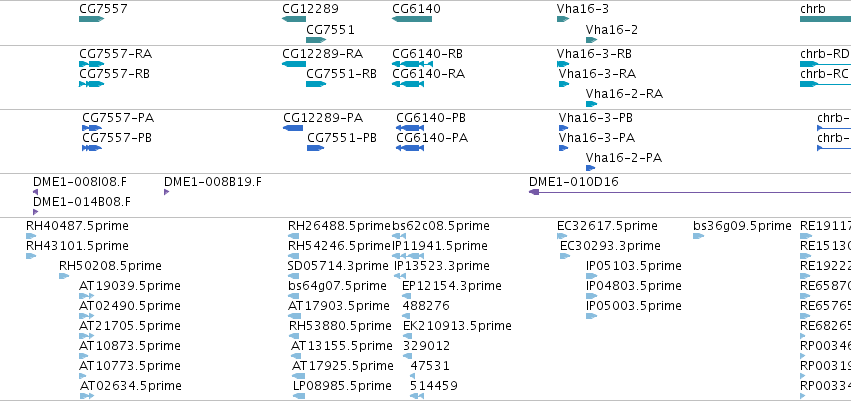Click the chrb gene feature bar
This screenshot has width=851, height=401.
point(825,19)
